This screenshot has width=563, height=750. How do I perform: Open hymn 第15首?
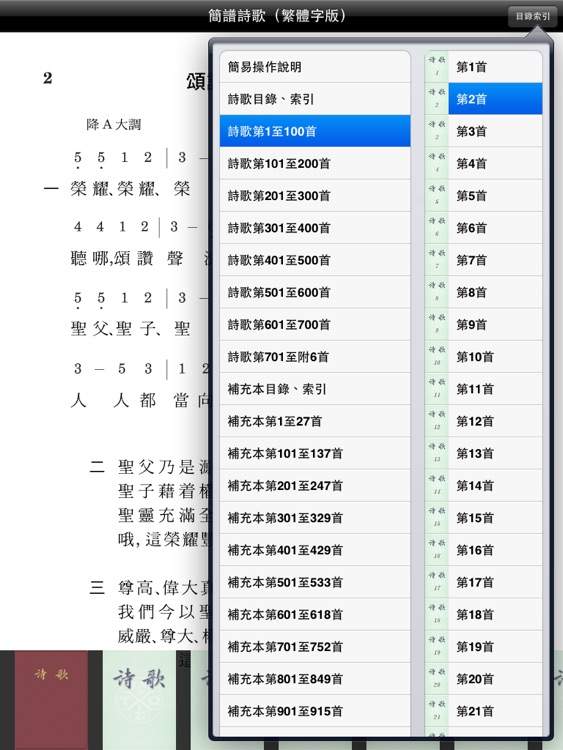pyautogui.click(x=484, y=518)
